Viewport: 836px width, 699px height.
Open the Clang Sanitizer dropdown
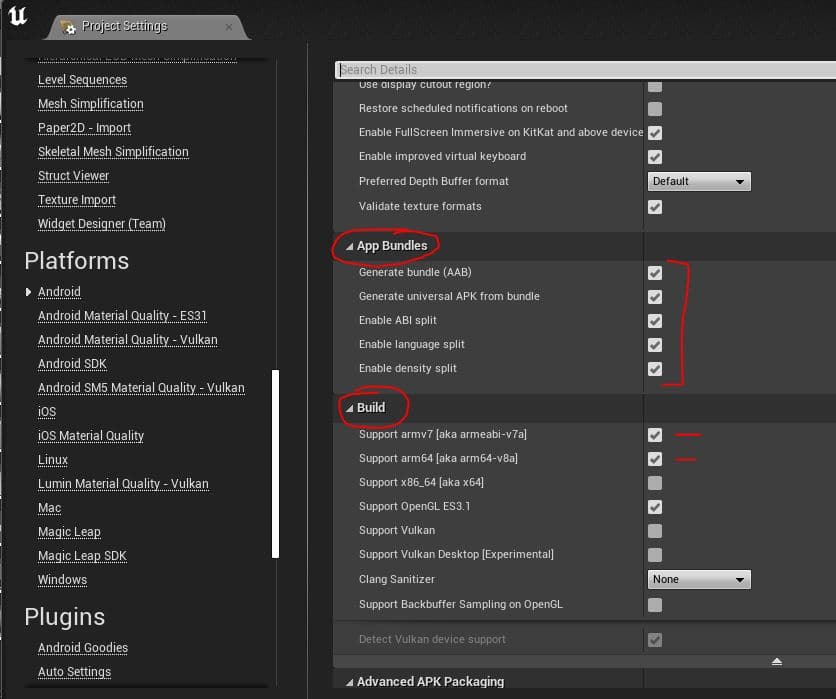(699, 580)
